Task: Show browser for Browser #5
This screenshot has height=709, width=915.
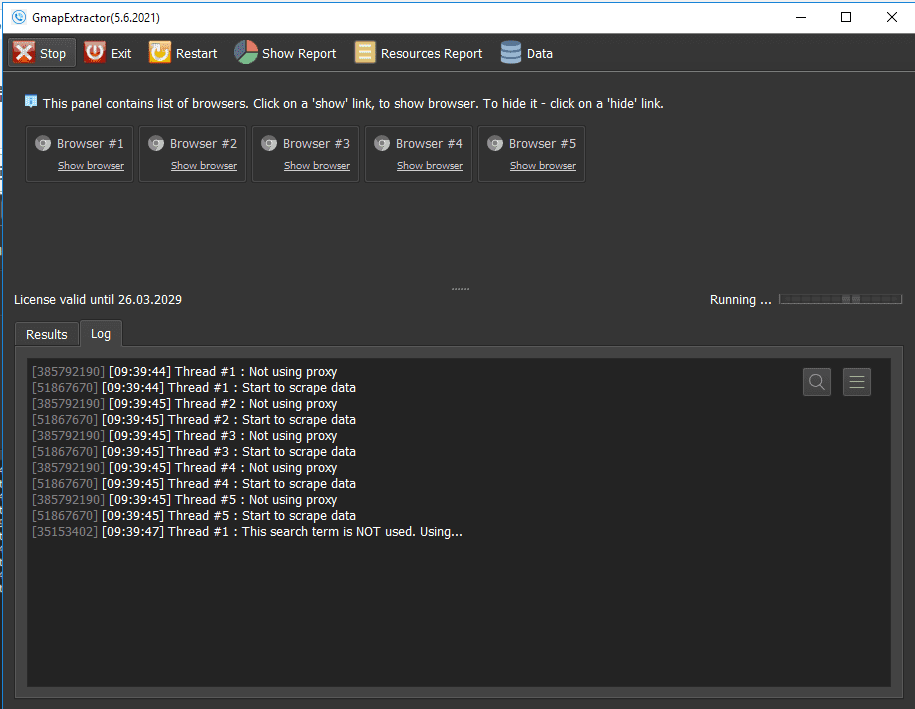Action: point(543,166)
